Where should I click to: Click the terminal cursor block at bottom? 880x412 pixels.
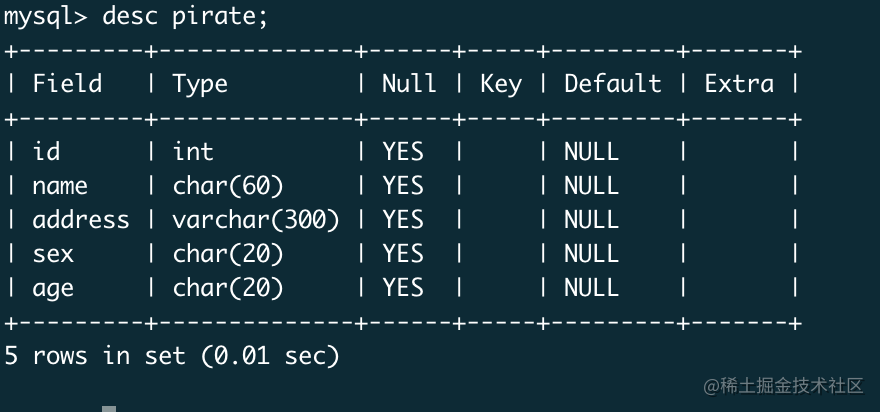point(109,409)
